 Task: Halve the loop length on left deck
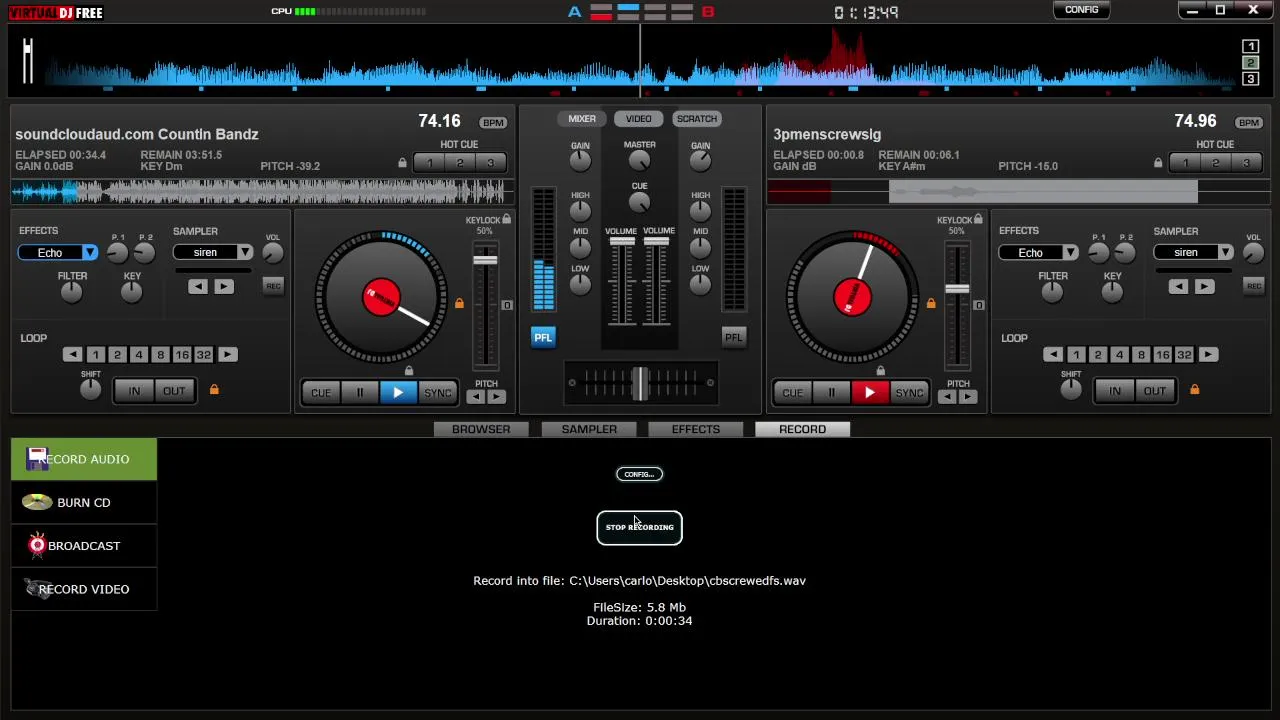tap(72, 355)
